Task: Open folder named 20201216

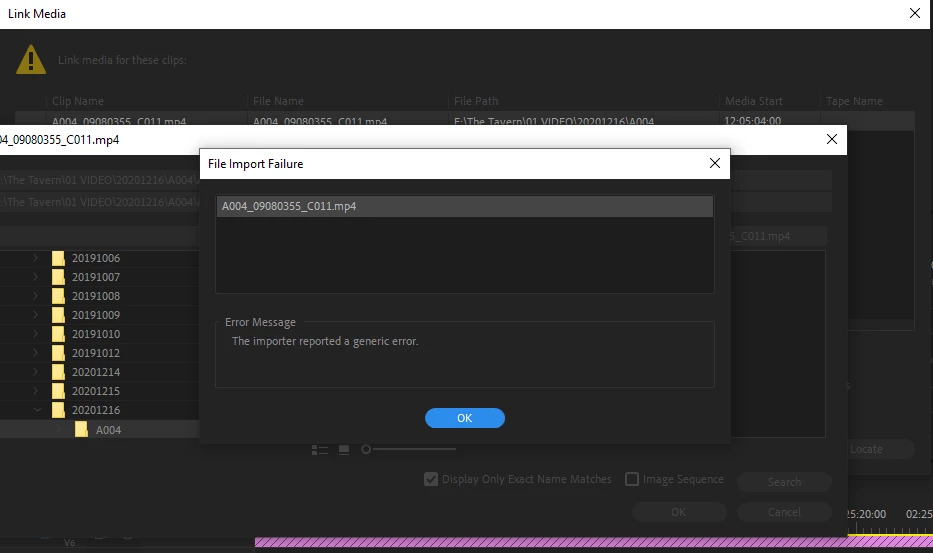Action: [x=96, y=410]
